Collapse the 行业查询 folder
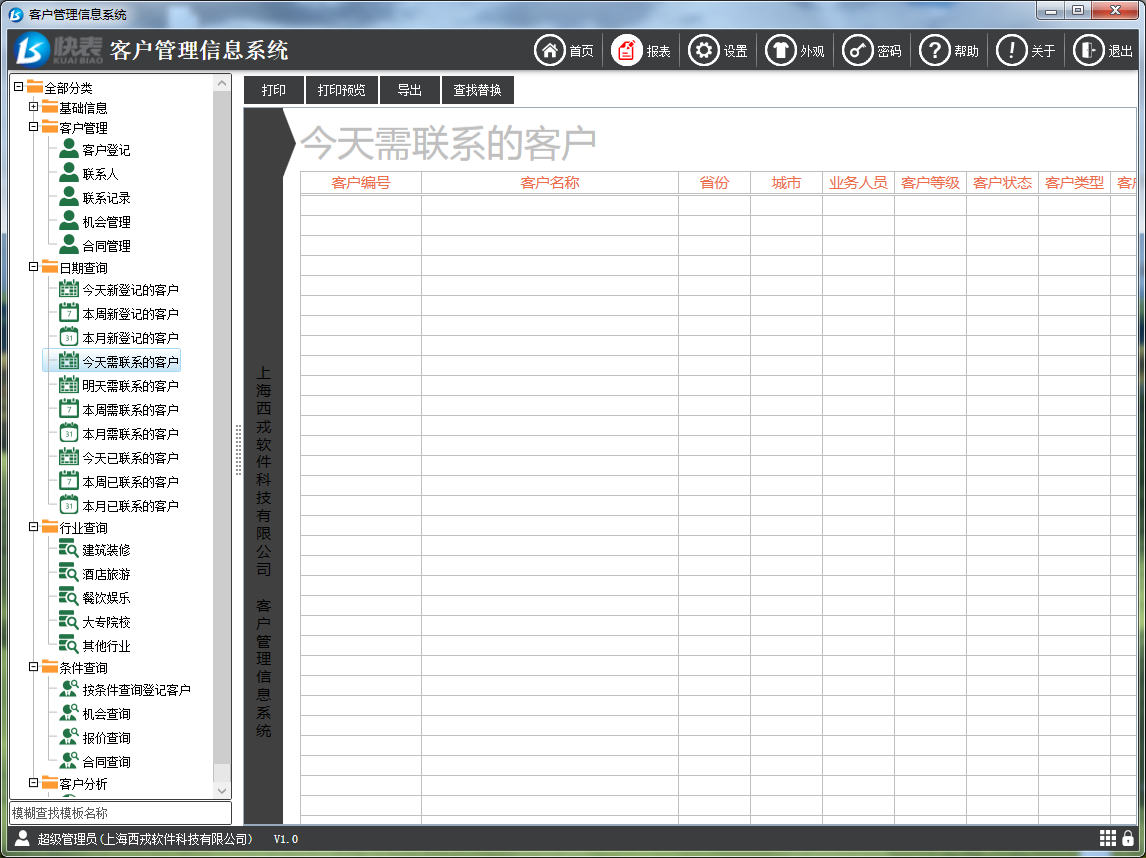This screenshot has height=858, width=1146. point(34,526)
